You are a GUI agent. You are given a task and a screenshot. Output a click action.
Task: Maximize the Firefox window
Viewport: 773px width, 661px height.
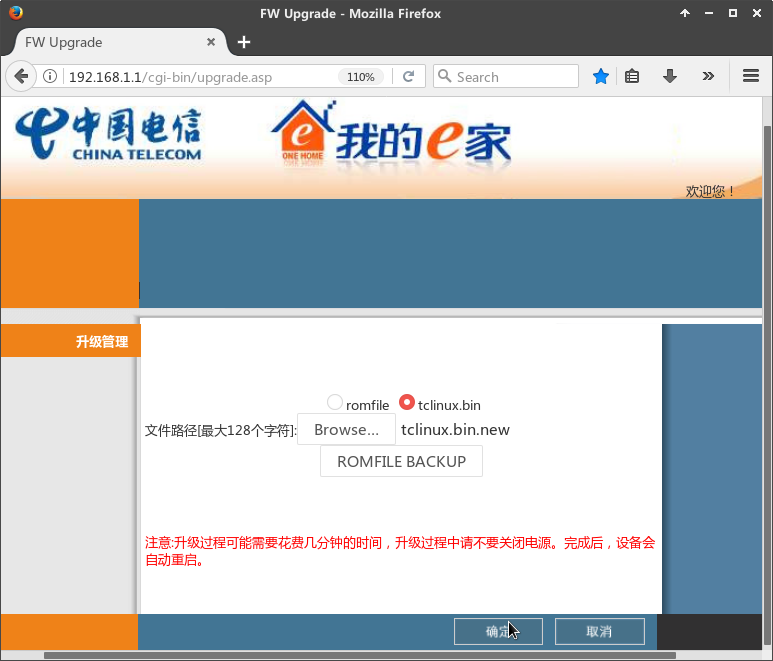[733, 13]
